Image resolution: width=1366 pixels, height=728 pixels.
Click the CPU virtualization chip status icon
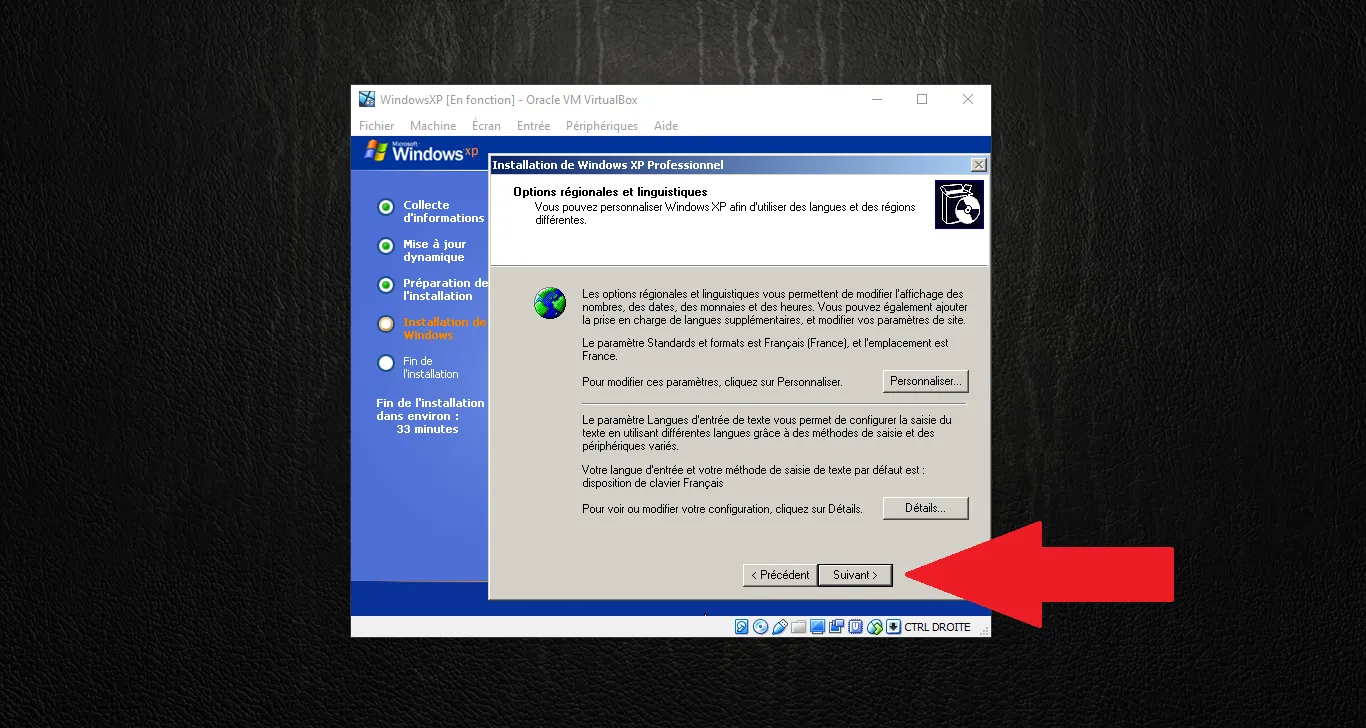click(855, 627)
